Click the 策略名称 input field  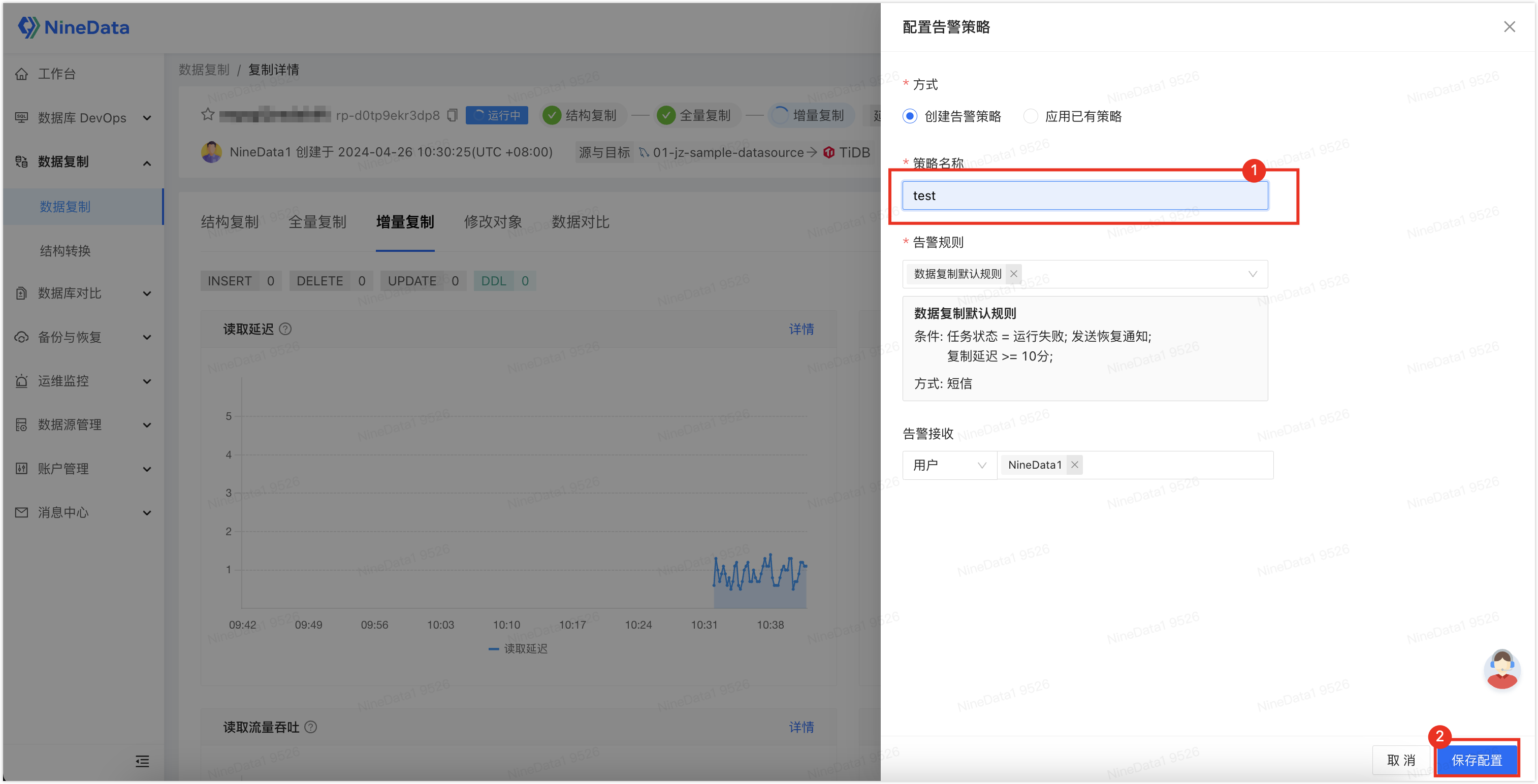[x=1085, y=195]
